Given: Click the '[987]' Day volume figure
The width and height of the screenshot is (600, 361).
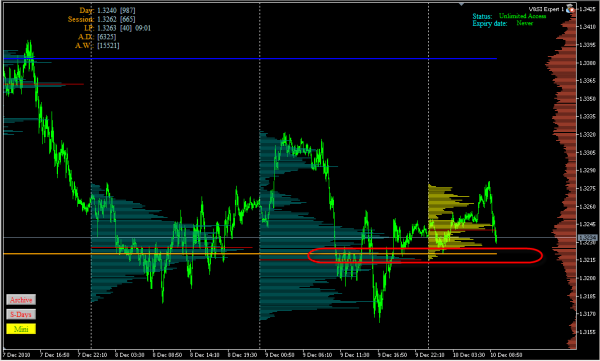Looking at the screenshot, I should [x=128, y=10].
